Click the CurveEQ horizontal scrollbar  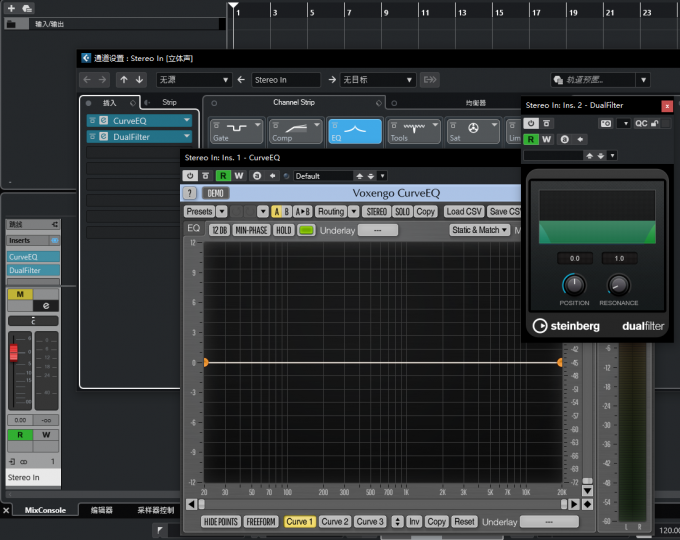click(382, 504)
